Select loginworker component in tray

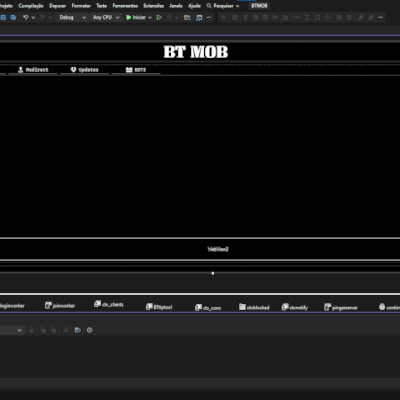pos(12,305)
